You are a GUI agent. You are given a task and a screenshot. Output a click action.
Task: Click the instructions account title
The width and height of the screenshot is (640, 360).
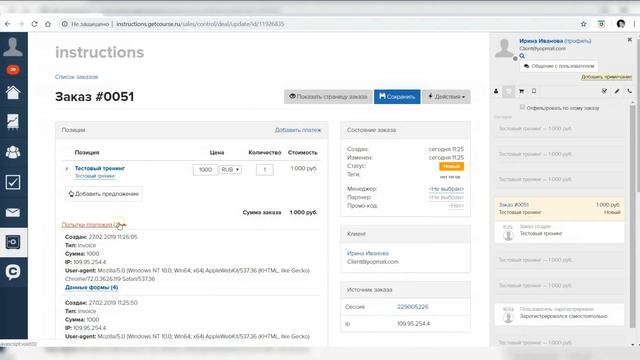click(x=100, y=52)
